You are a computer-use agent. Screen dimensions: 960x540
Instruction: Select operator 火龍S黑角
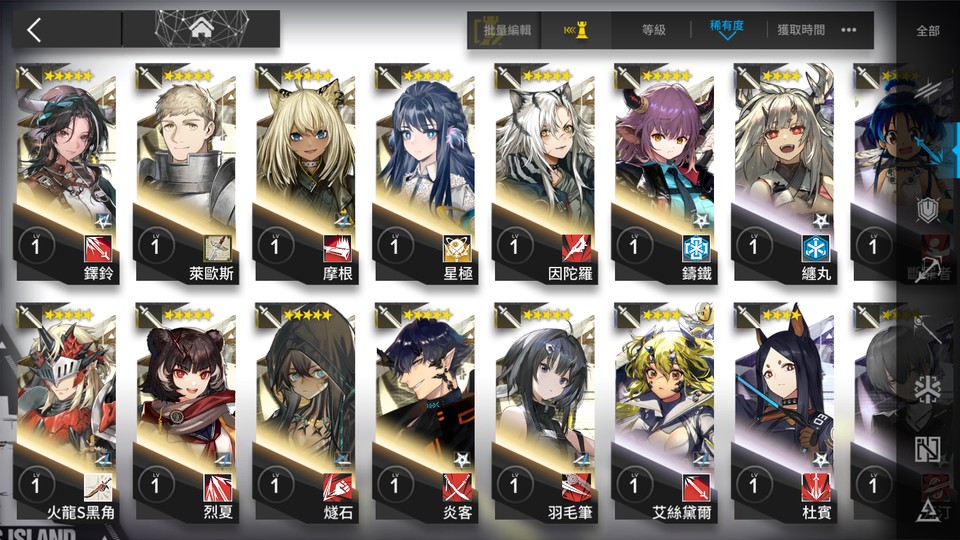(66, 413)
